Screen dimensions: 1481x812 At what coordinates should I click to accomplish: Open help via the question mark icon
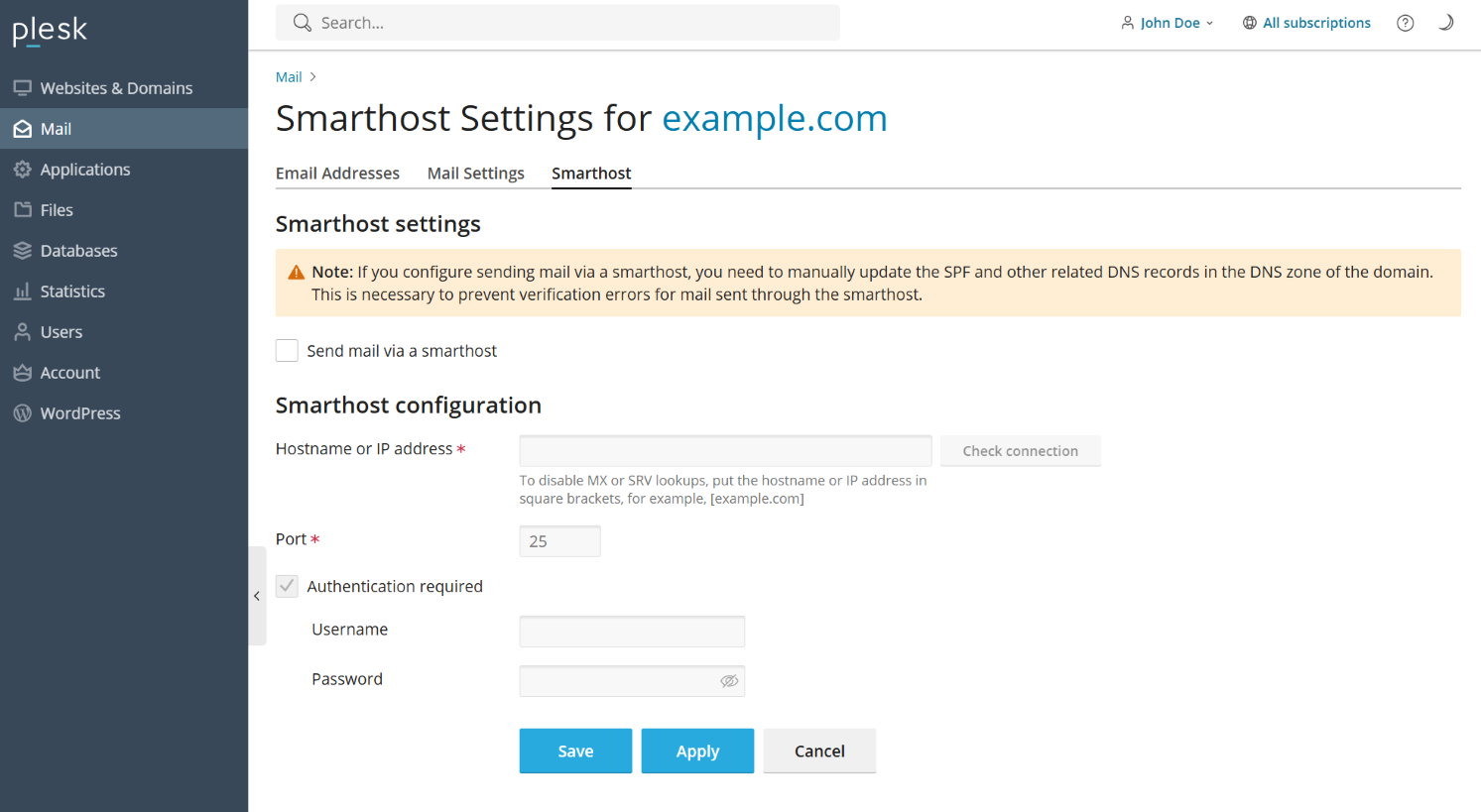click(1405, 23)
